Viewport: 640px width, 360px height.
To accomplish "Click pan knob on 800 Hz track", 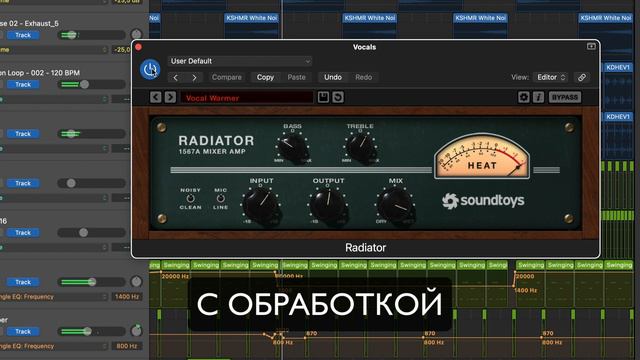I will pyautogui.click(x=136, y=331).
